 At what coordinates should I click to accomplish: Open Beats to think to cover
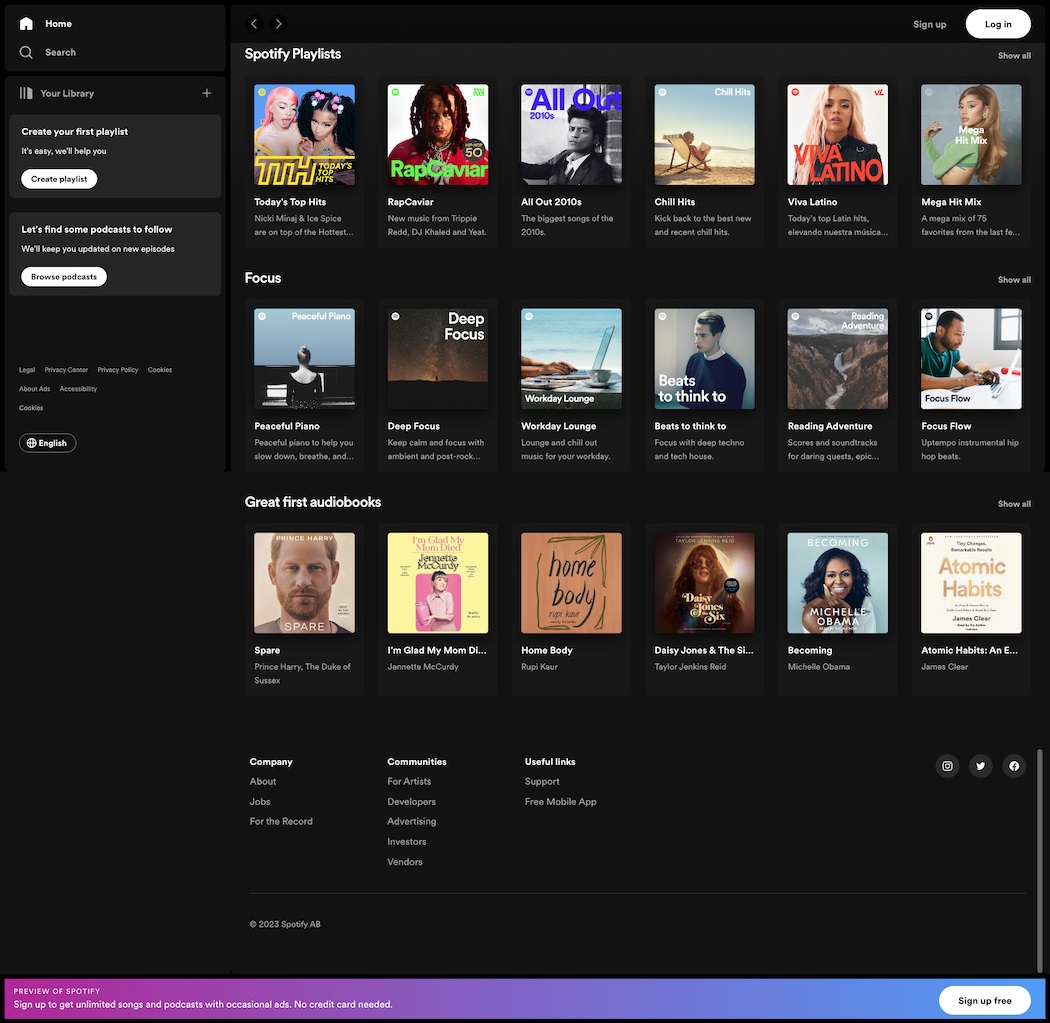(704, 359)
